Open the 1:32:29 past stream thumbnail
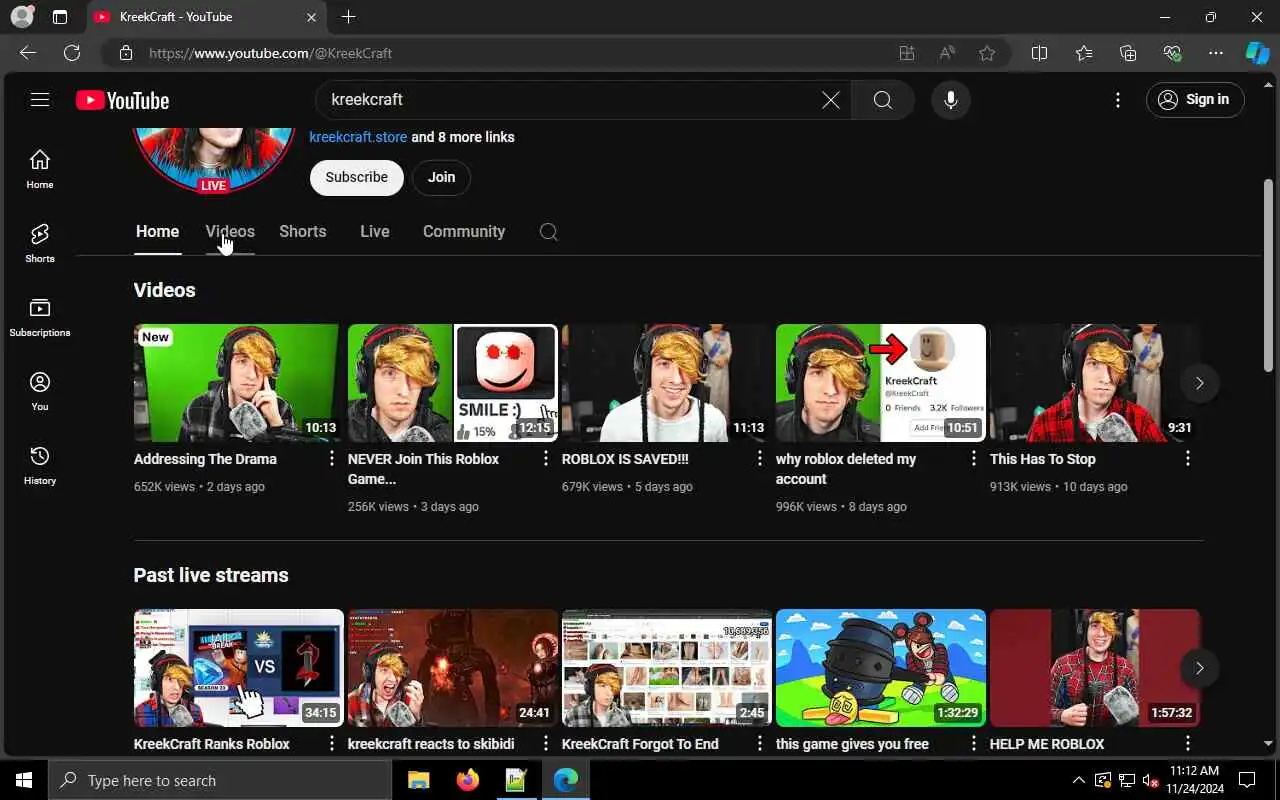The image size is (1280, 800). pos(881,668)
